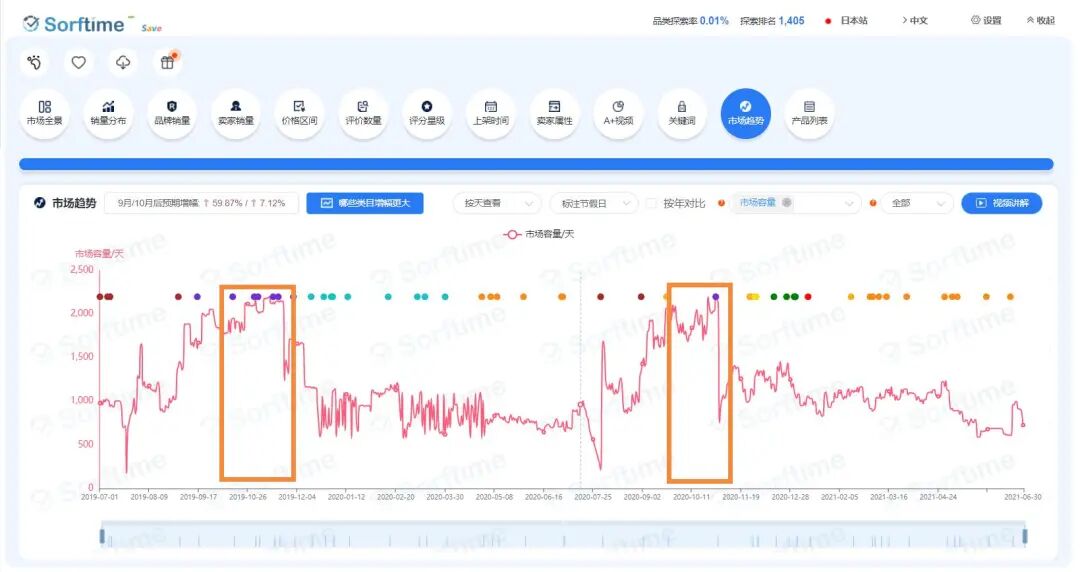
Task: Open 卖家属性 seller attributes
Action: tap(554, 114)
